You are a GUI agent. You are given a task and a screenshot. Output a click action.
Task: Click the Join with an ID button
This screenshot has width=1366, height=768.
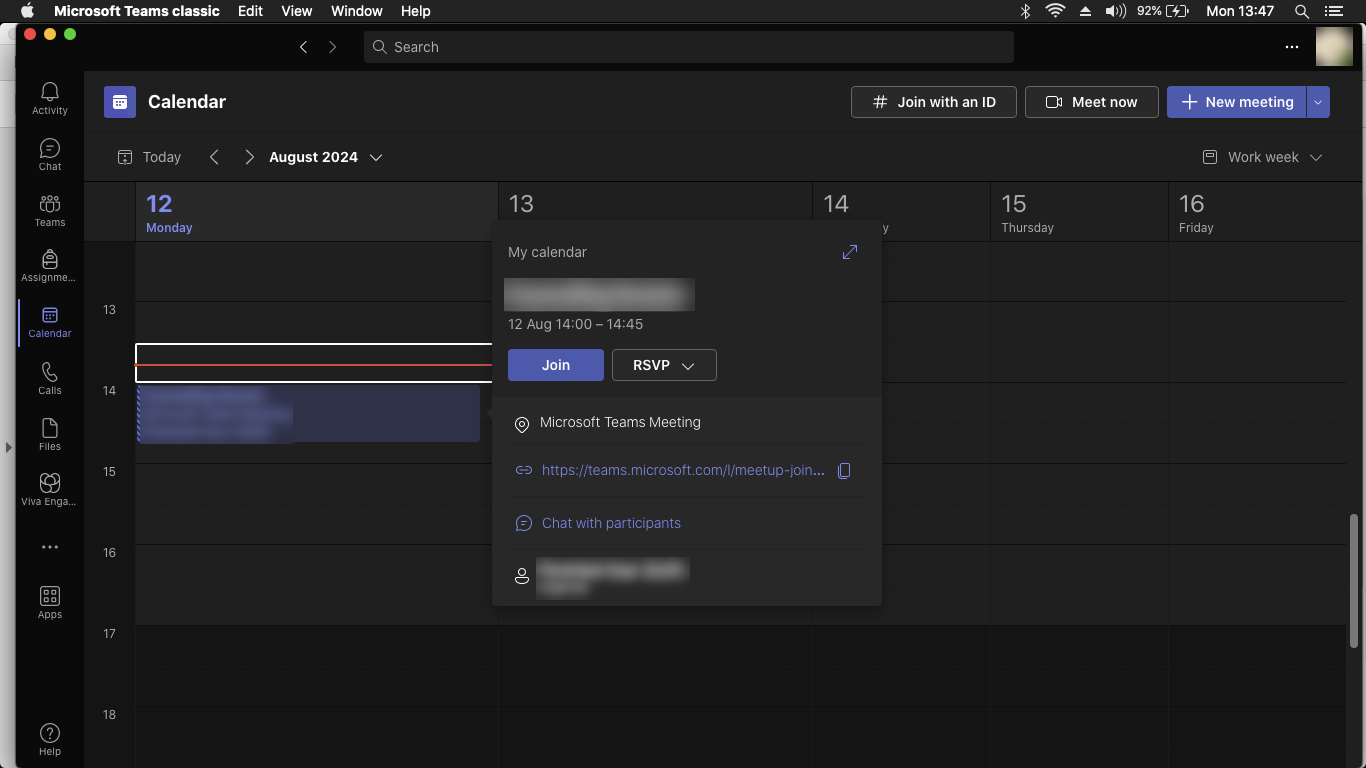point(934,102)
